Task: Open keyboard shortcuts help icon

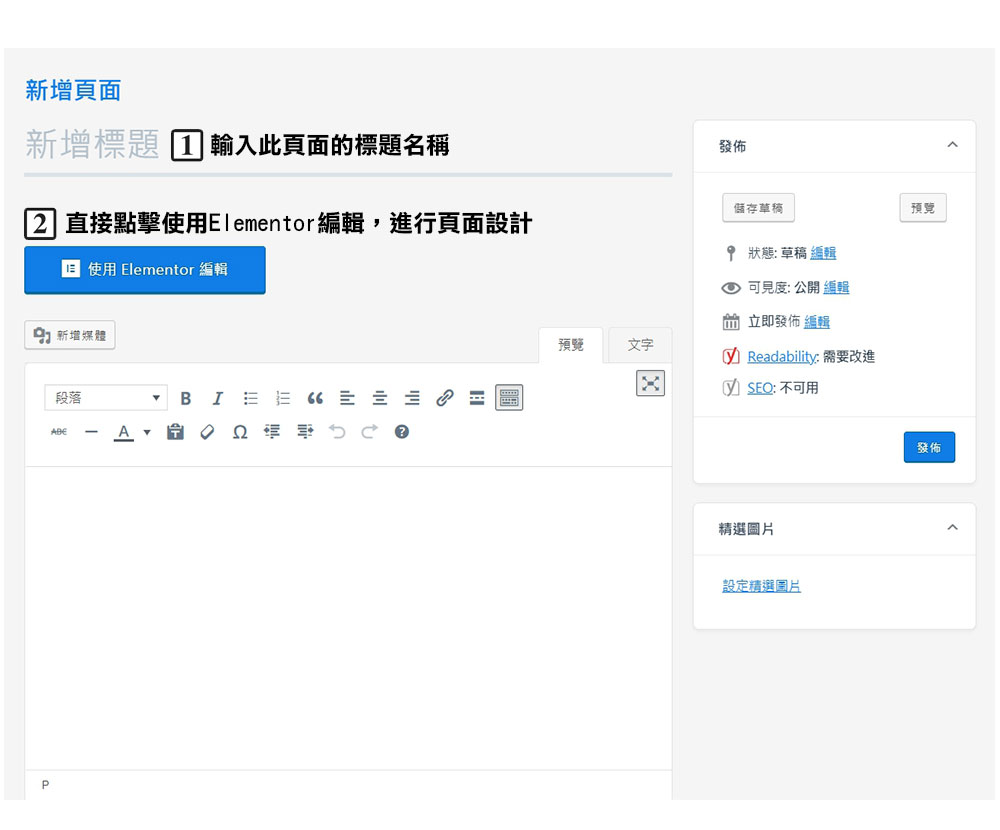Action: tap(402, 432)
